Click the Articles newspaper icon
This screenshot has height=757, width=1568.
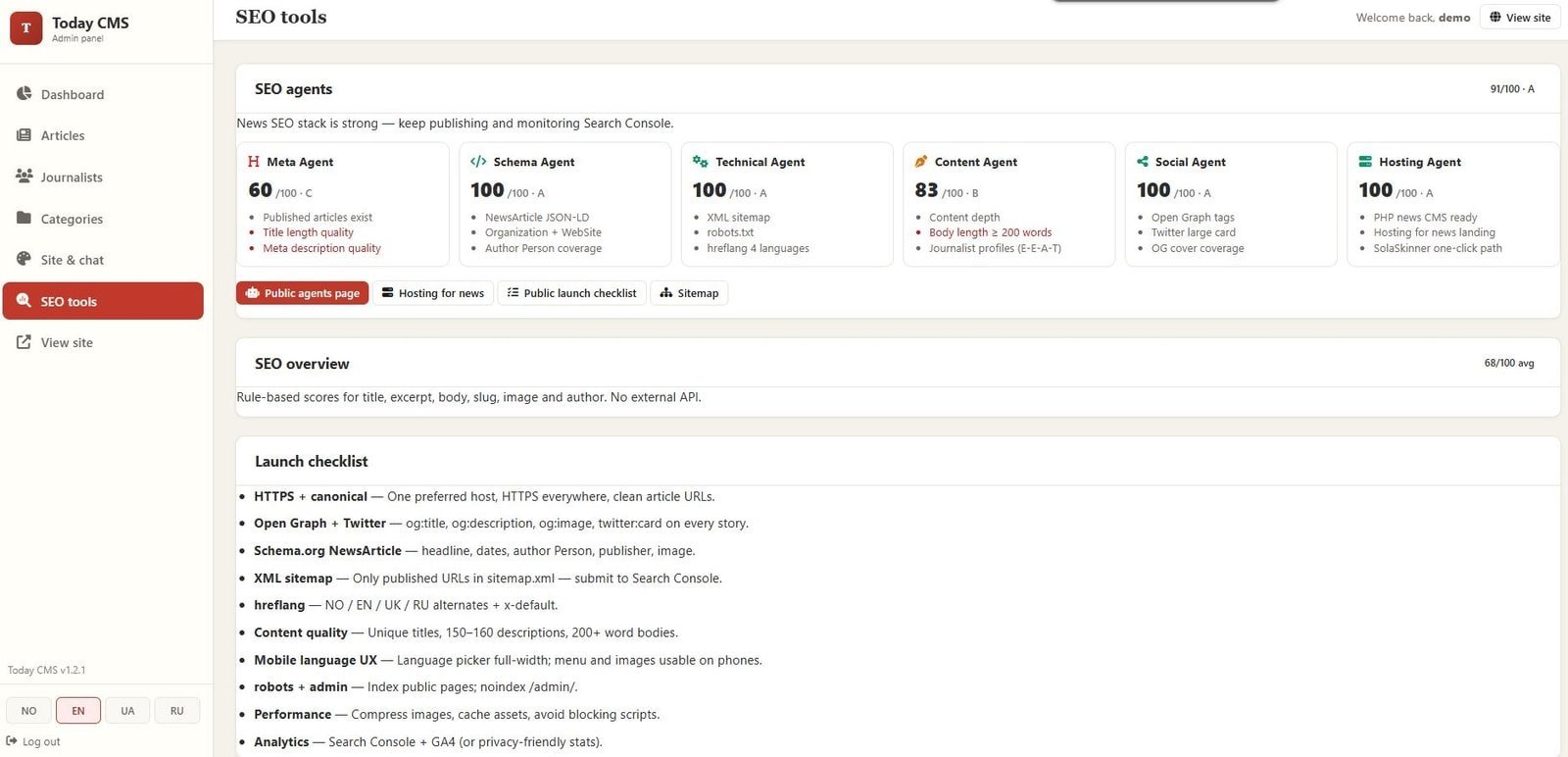click(x=24, y=134)
